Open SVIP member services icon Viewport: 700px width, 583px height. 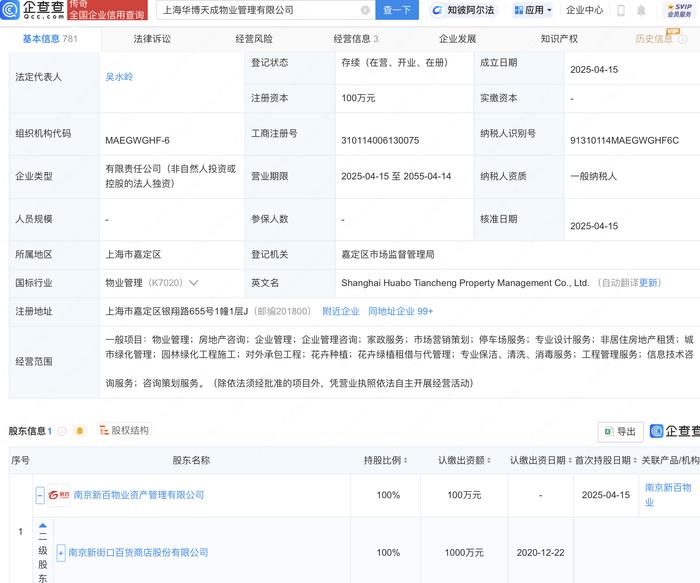pos(679,10)
